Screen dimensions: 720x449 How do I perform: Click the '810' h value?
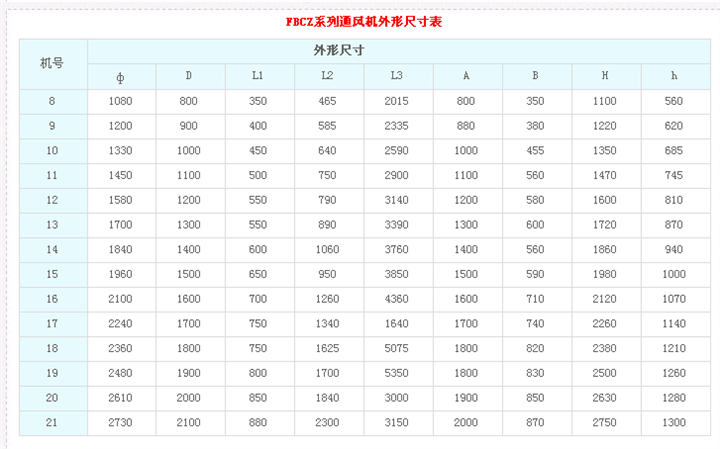tap(674, 200)
